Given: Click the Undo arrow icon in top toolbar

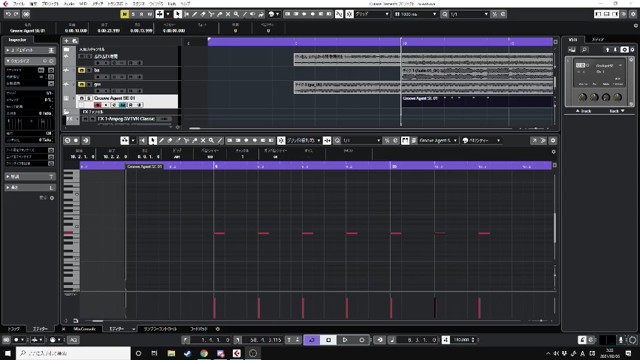Looking at the screenshot, I should click(8, 14).
